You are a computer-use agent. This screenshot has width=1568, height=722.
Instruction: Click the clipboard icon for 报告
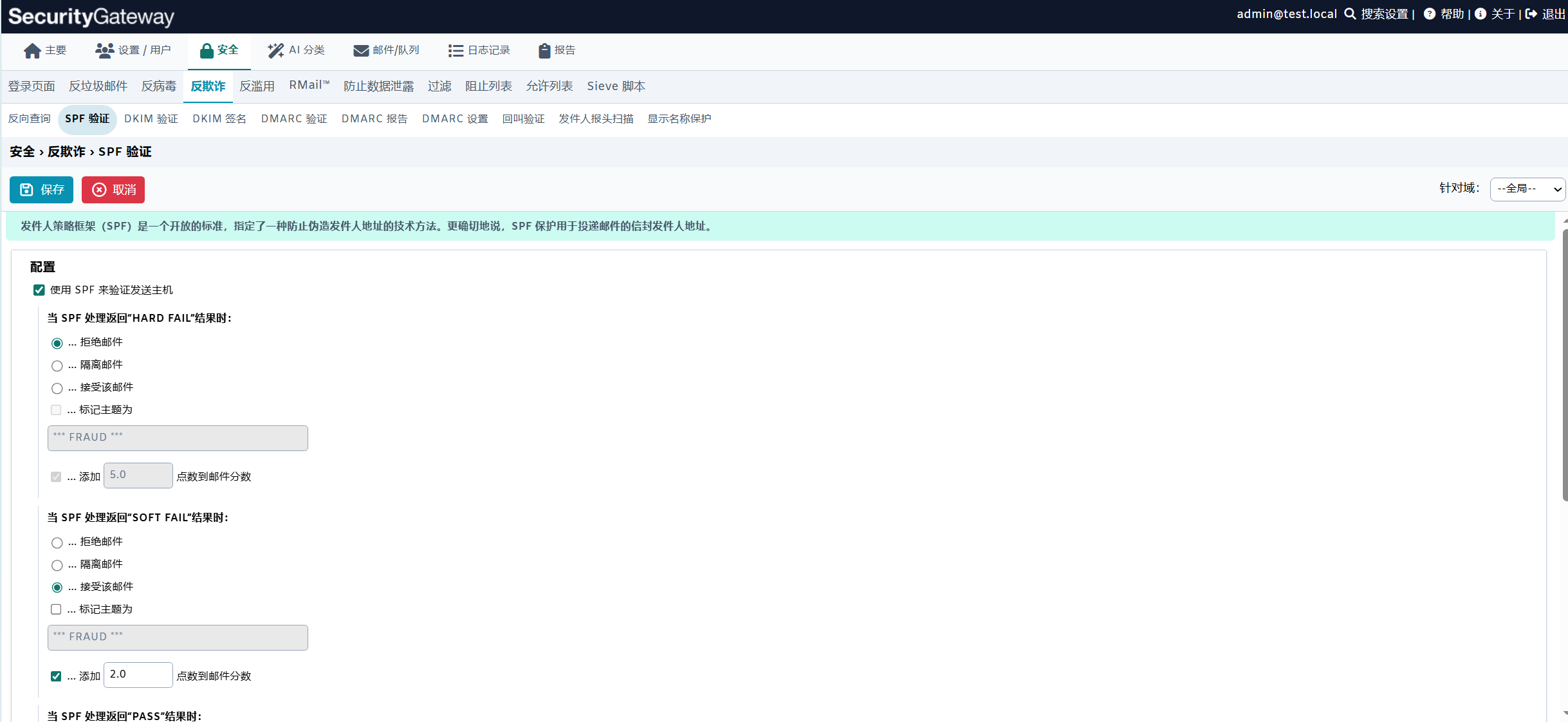point(544,51)
